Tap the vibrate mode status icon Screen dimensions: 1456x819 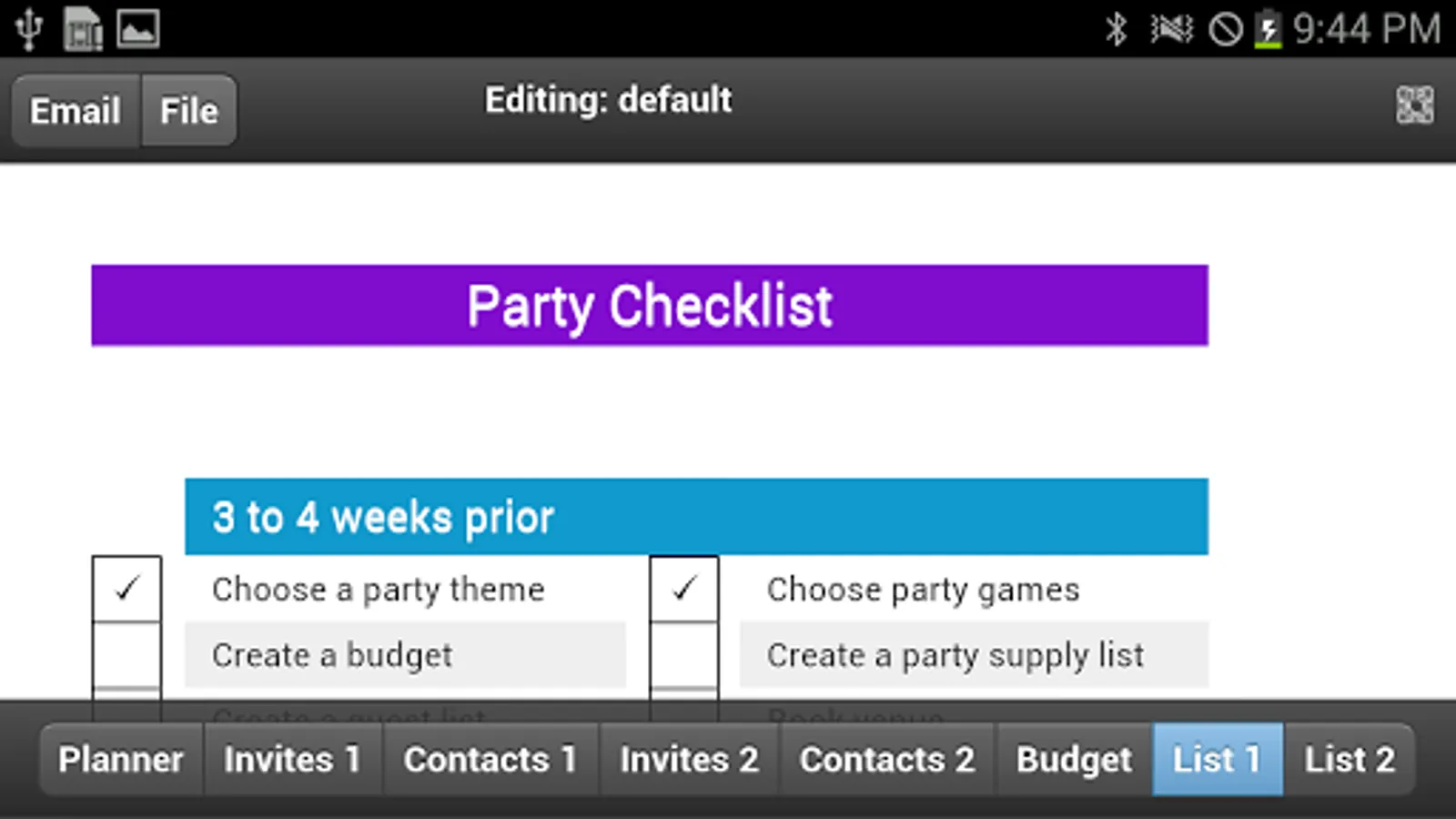[1170, 29]
